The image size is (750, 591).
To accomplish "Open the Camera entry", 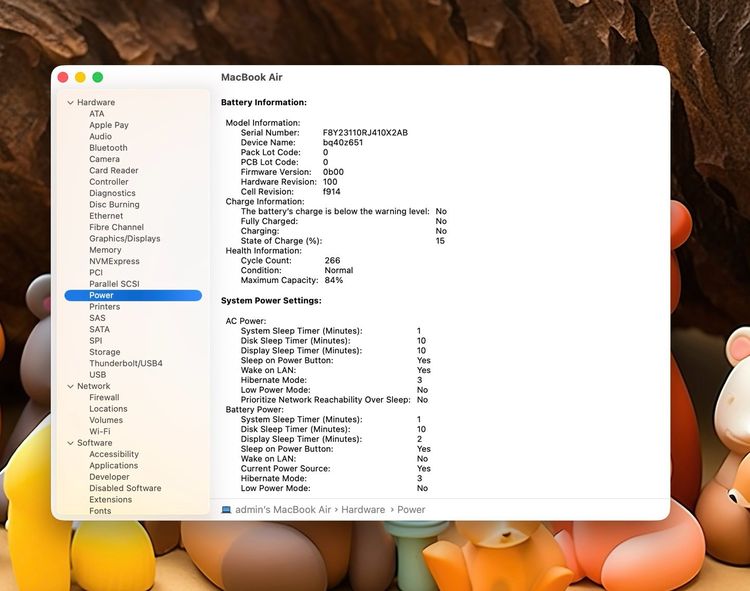I will point(104,159).
